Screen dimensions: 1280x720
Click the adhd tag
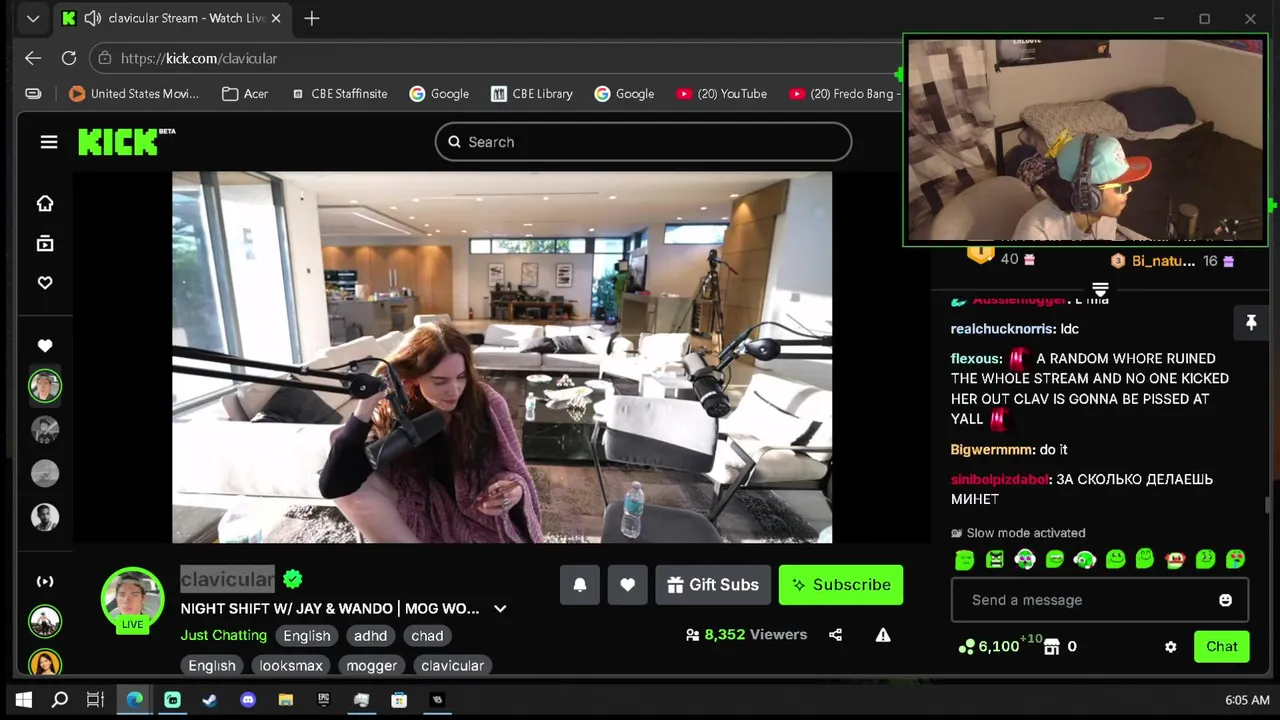[370, 636]
